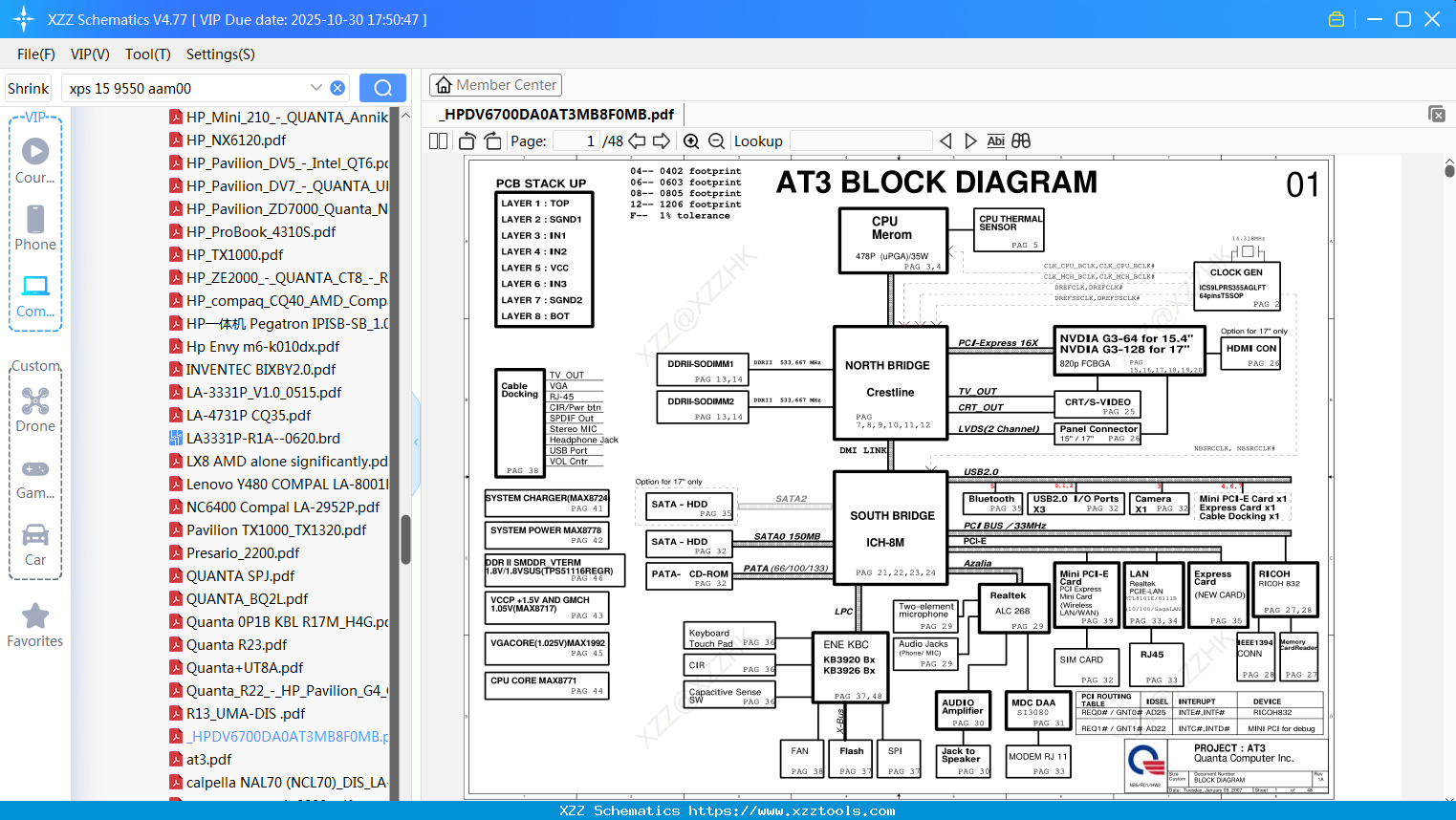This screenshot has width=1456, height=820.
Task: Go to previous page arrow
Action: tap(637, 140)
